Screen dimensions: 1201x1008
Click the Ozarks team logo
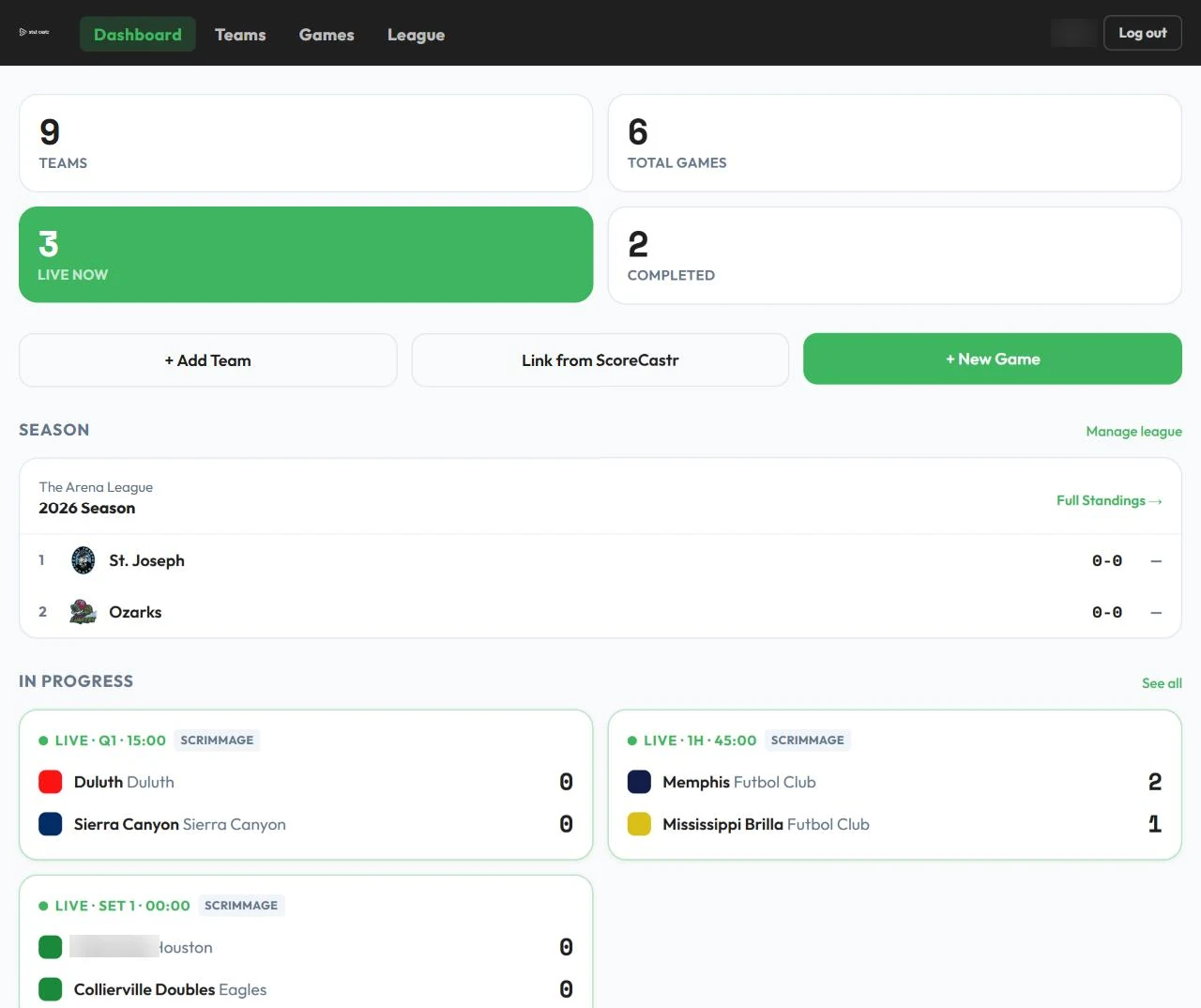(84, 612)
